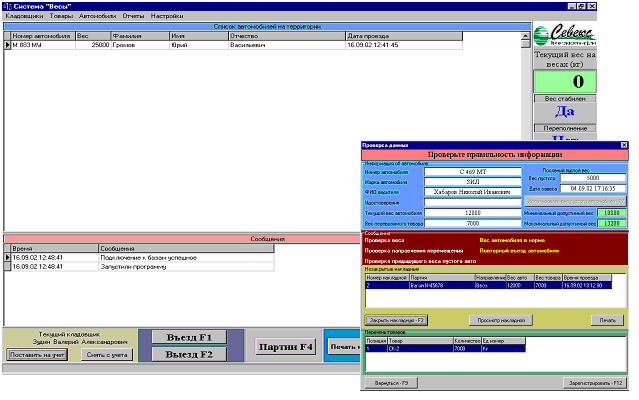The width and height of the screenshot is (639, 400).
Task: Click the Время column header in messages
Action: 55,248
